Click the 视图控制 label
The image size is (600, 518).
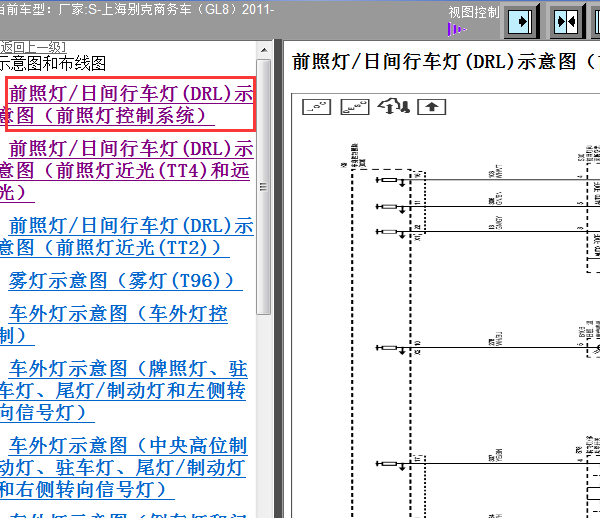click(474, 12)
